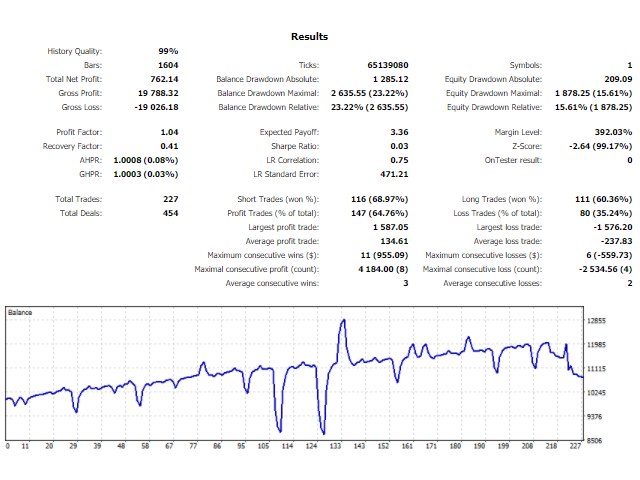Select the Margin Level 392.03% value
Screen dimensions: 640x480
pos(612,132)
